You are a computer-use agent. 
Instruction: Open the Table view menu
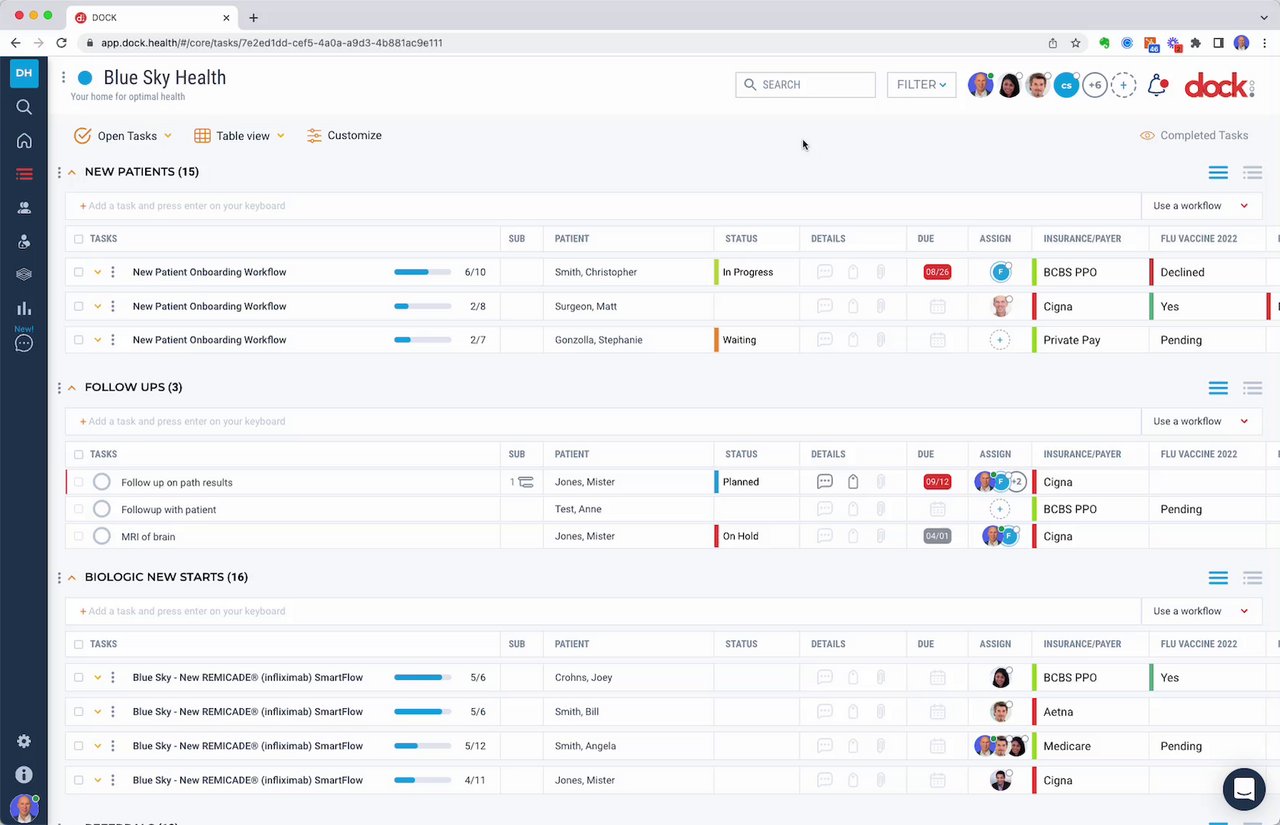pos(239,135)
